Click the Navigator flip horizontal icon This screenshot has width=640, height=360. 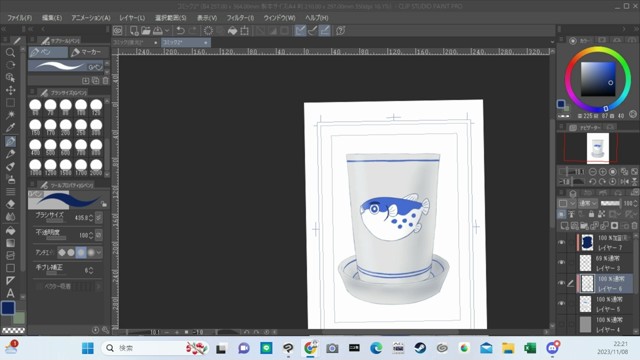[624, 182]
